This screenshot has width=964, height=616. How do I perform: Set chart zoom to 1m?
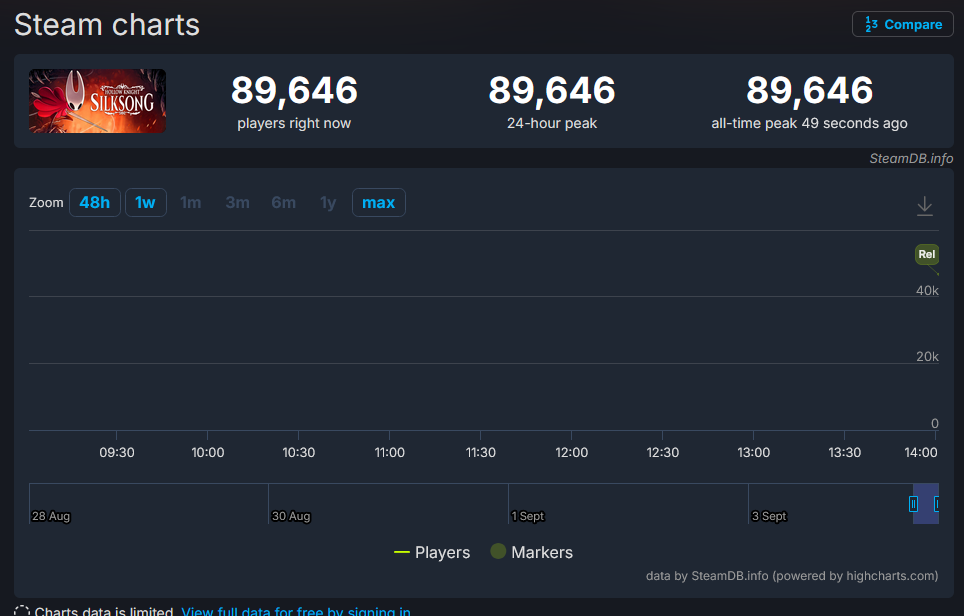[191, 202]
